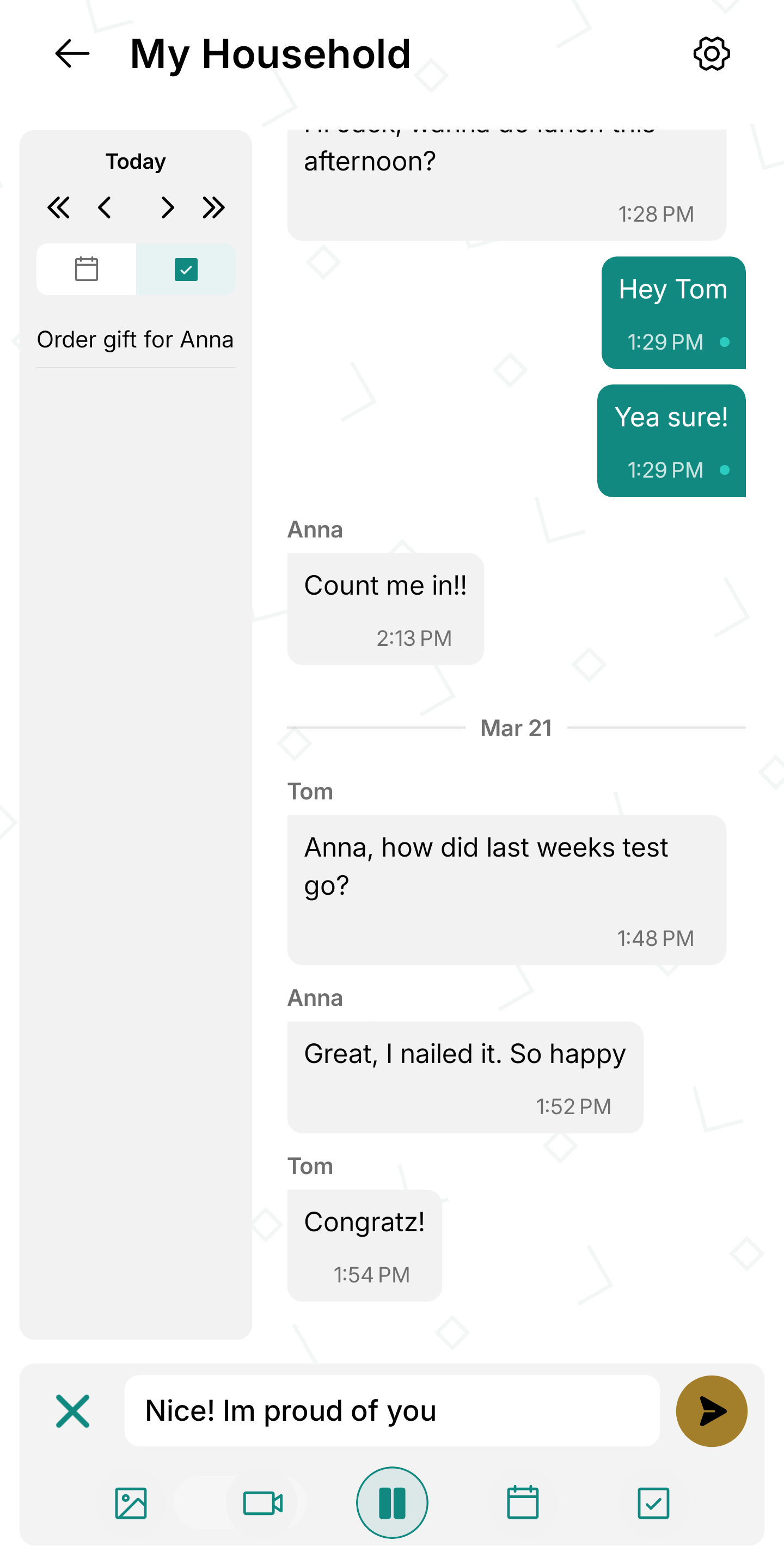Switch sidebar to calendar view tab
The width and height of the screenshot is (784, 1546).
click(87, 269)
